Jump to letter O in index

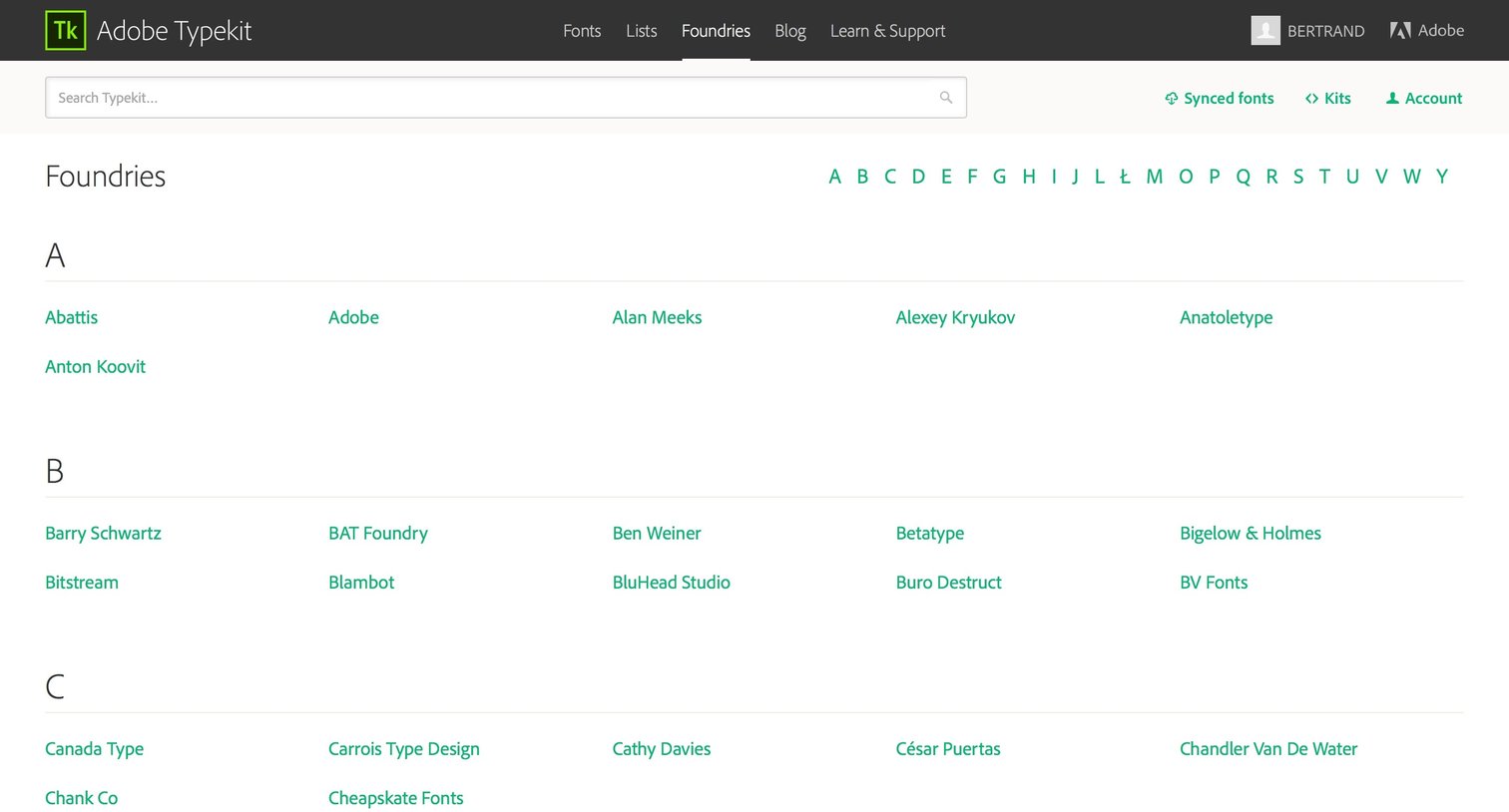click(x=1186, y=177)
